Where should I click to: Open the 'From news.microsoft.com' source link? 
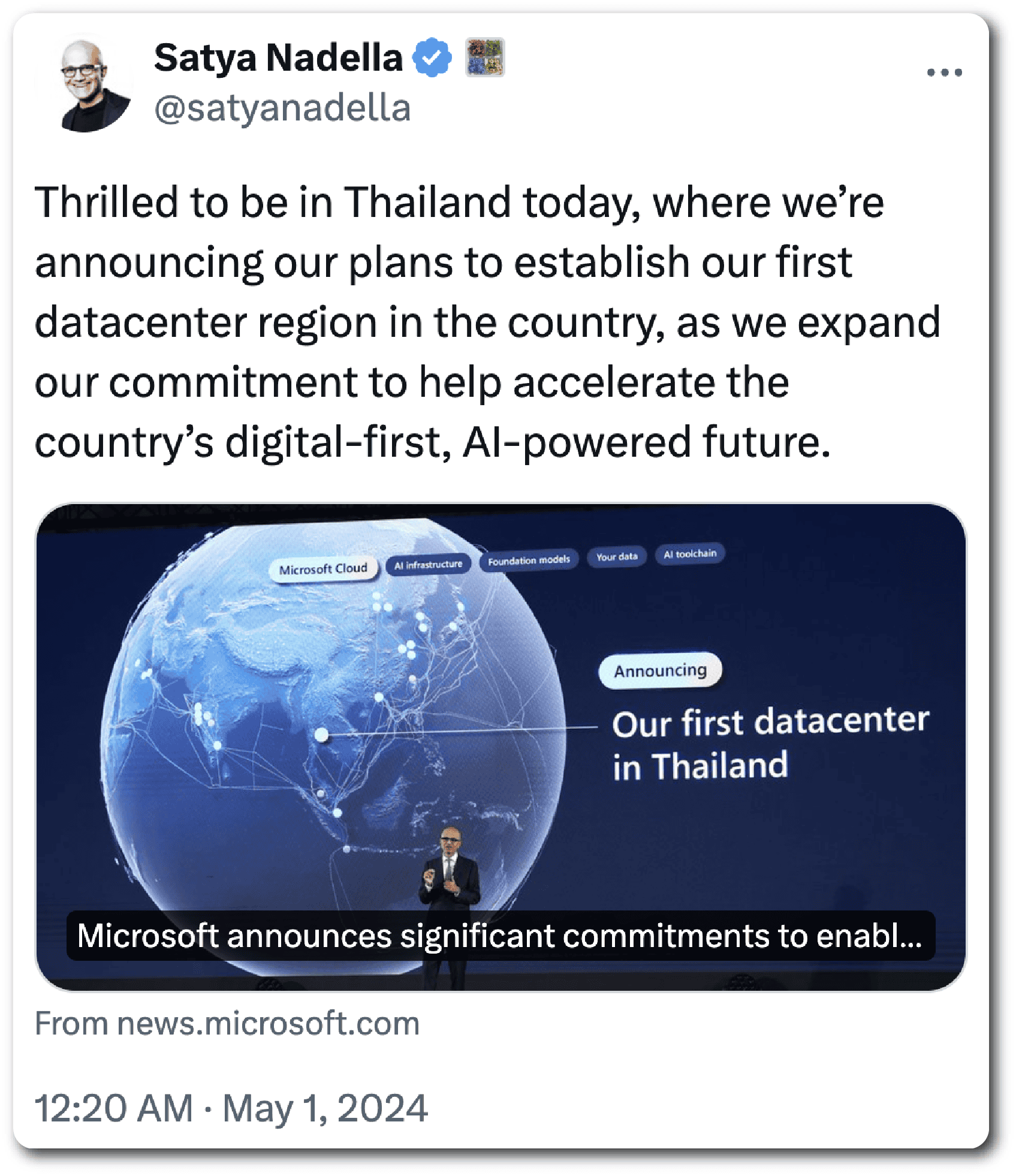point(227,1023)
